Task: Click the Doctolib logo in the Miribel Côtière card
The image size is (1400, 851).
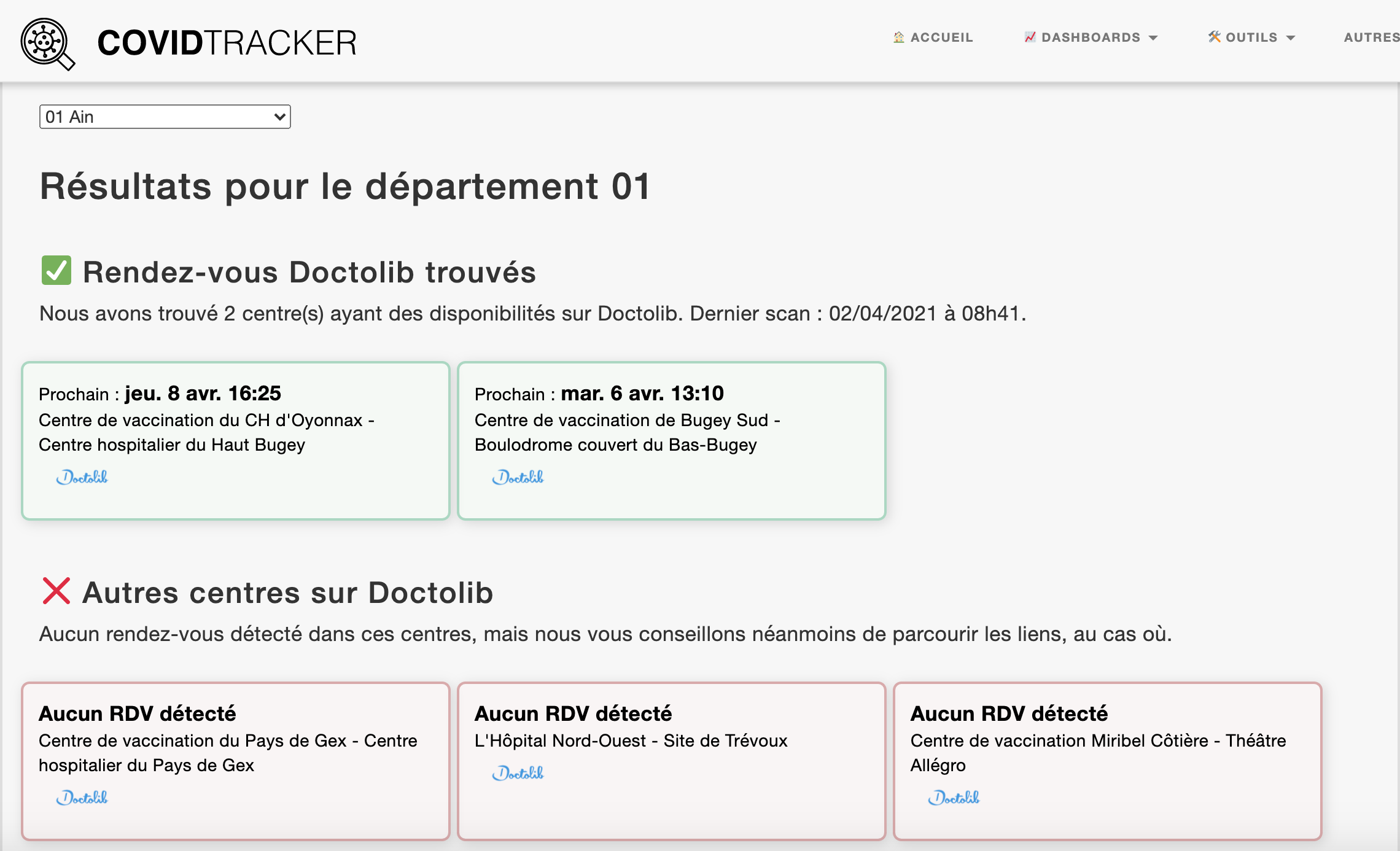Action: (x=954, y=798)
